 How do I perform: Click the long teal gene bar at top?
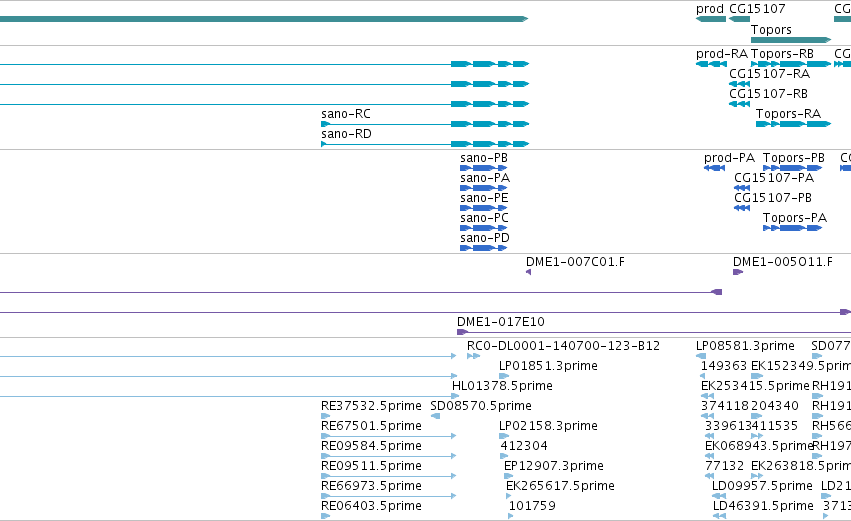[264, 19]
